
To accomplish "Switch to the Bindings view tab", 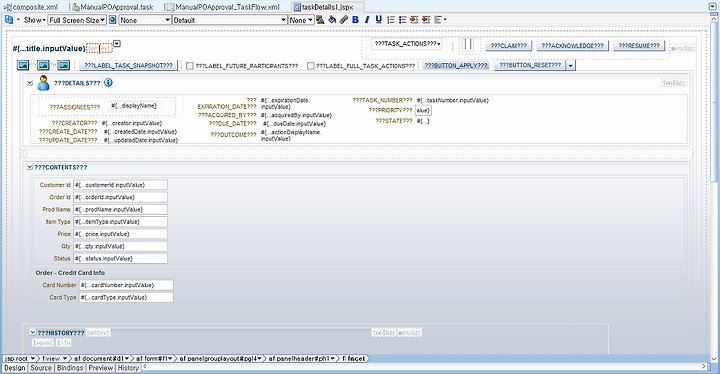I will coord(70,368).
